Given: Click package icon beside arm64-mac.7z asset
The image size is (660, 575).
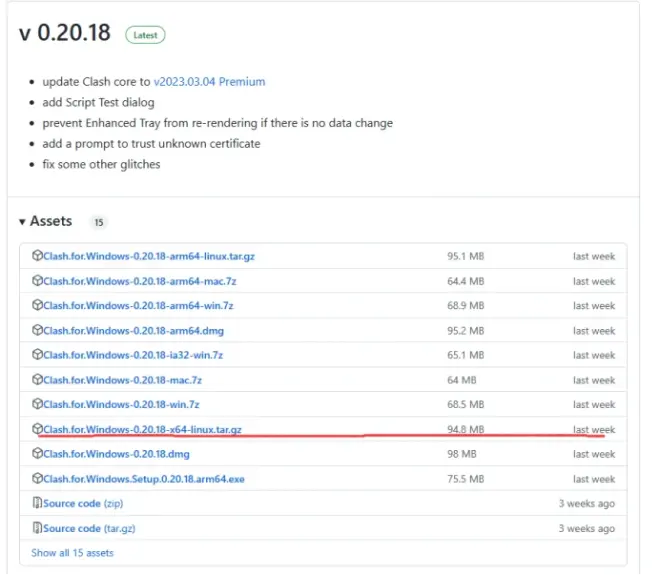Looking at the screenshot, I should coord(37,280).
